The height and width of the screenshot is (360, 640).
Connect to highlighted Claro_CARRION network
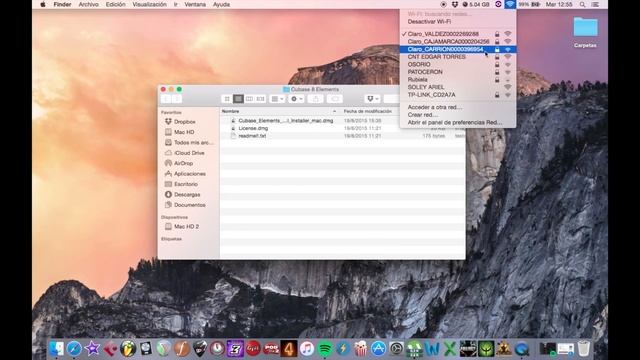[458, 49]
